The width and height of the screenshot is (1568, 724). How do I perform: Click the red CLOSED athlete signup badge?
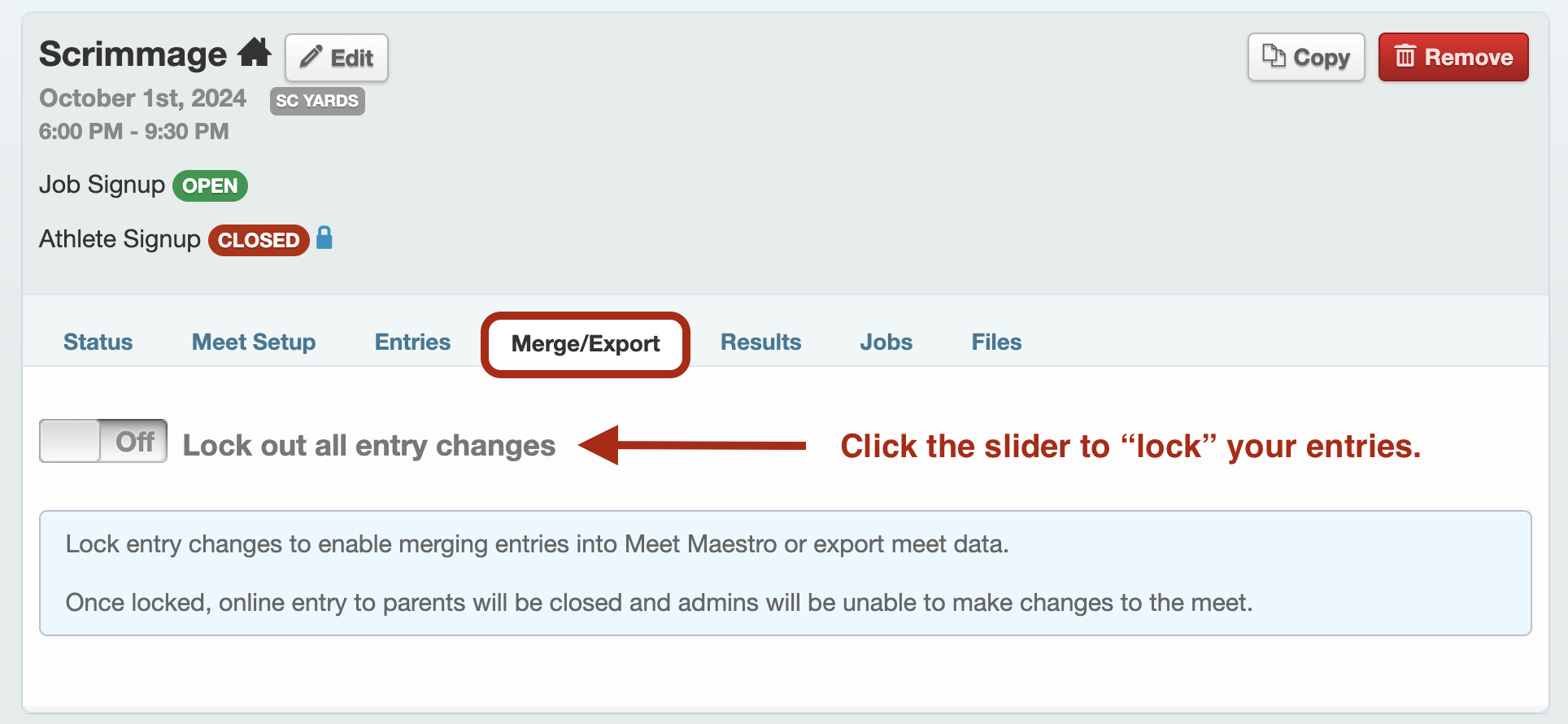pos(259,240)
